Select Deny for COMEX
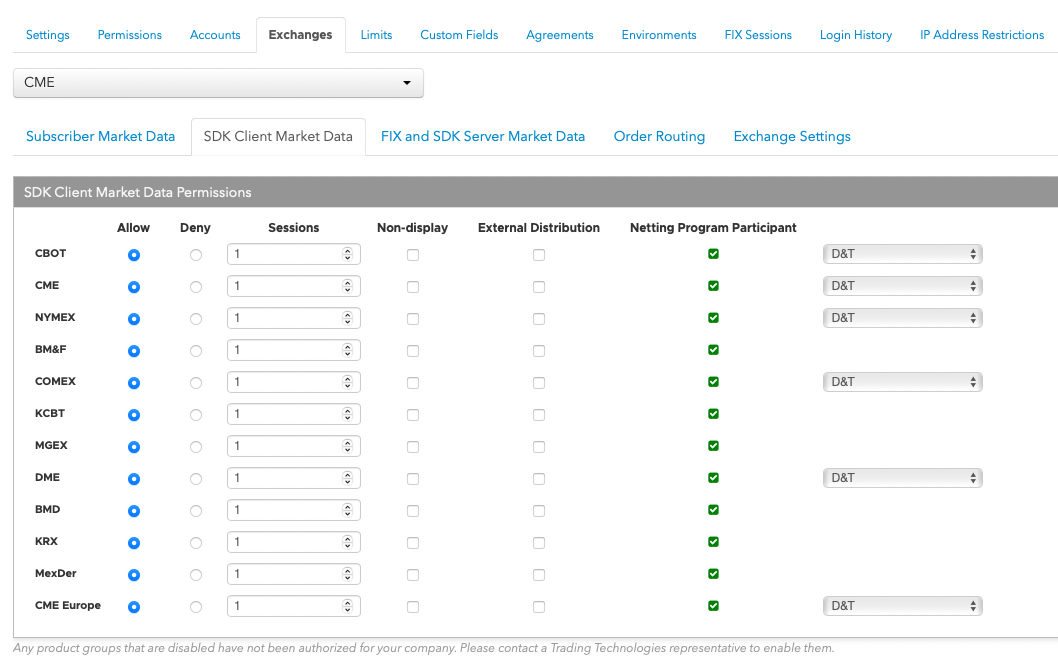Viewport: 1058px width, 663px height. (196, 383)
